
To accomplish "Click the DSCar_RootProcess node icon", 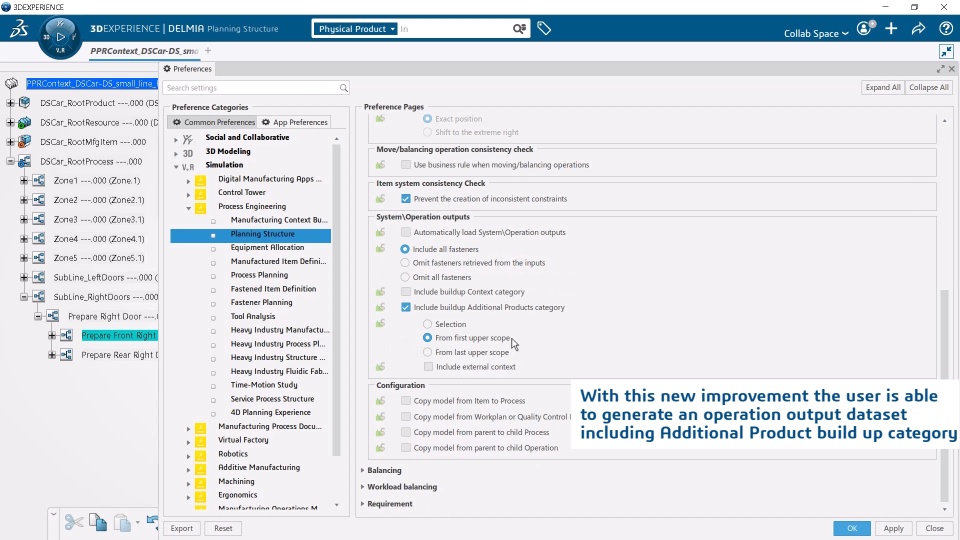I will [x=24, y=162].
